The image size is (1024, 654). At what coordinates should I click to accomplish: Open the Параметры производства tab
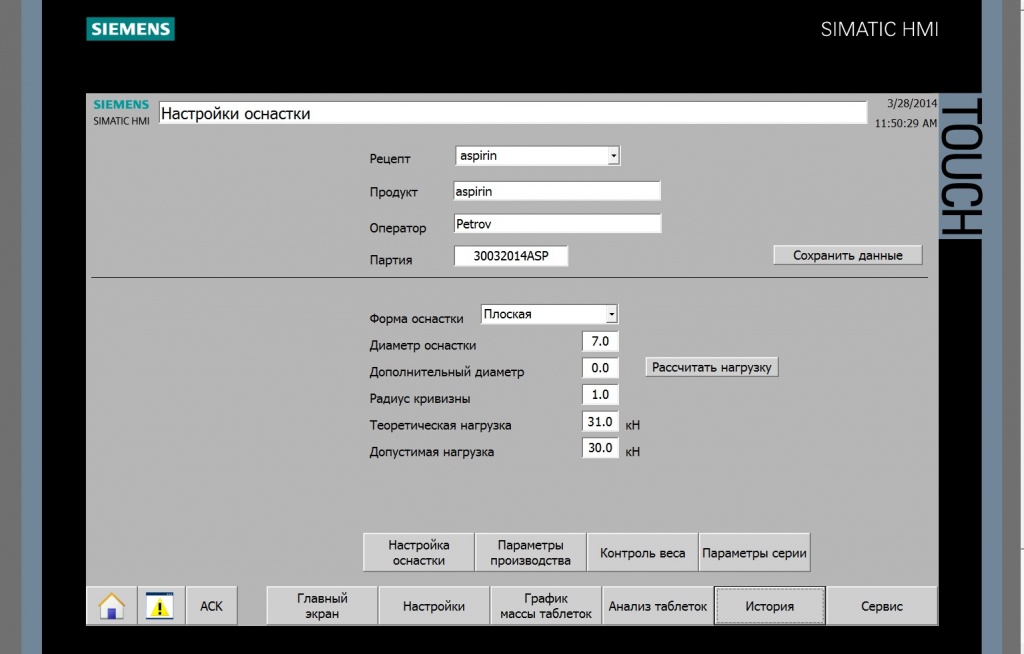tap(530, 552)
